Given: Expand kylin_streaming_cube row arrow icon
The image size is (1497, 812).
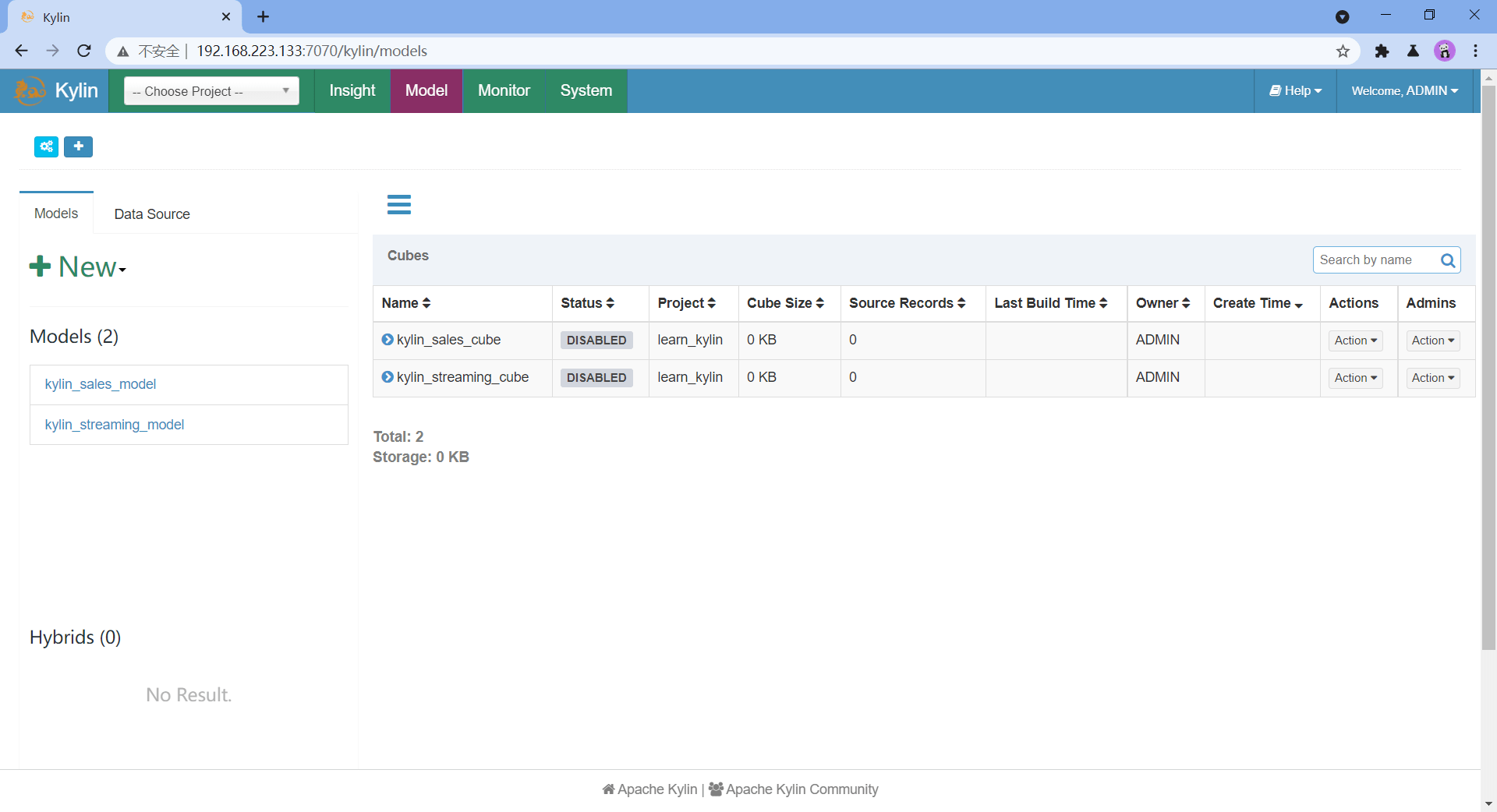Looking at the screenshot, I should (388, 377).
